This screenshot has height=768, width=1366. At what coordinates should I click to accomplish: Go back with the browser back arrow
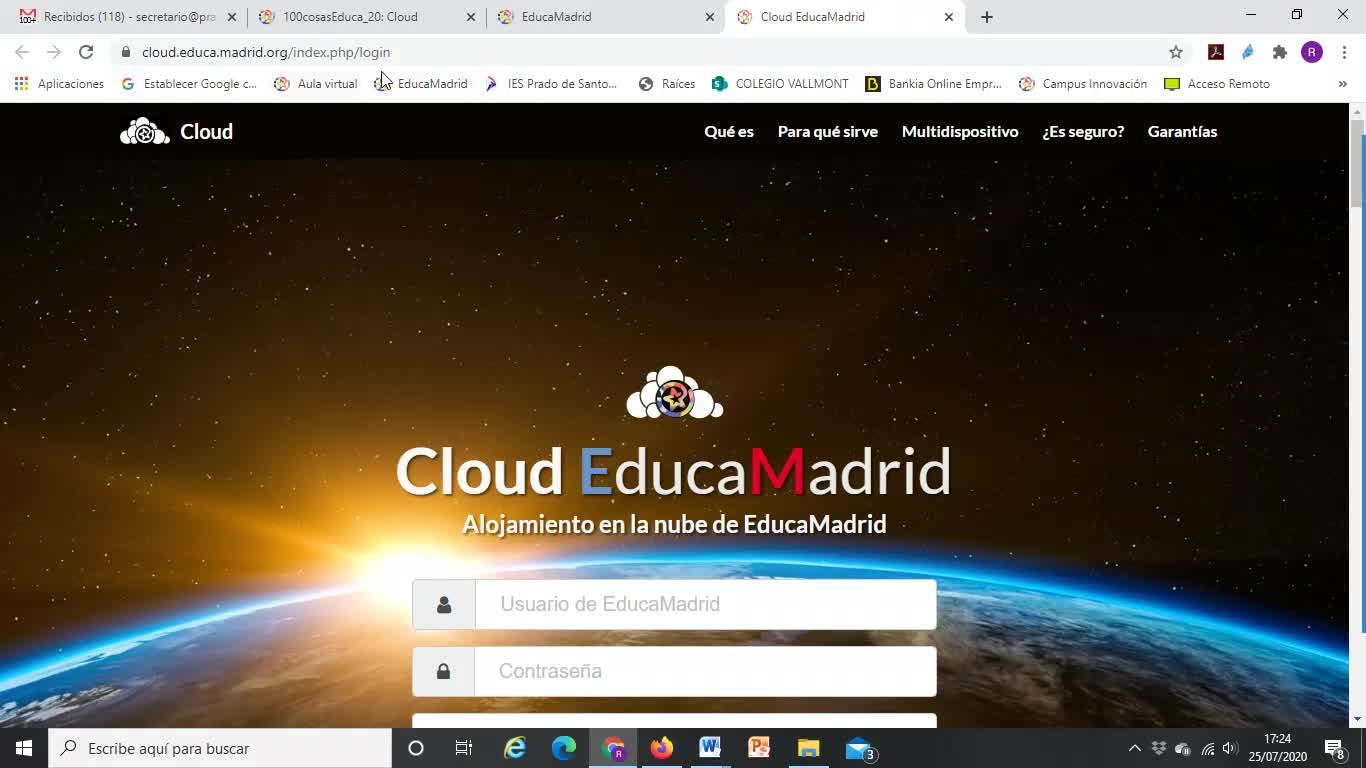click(22, 52)
